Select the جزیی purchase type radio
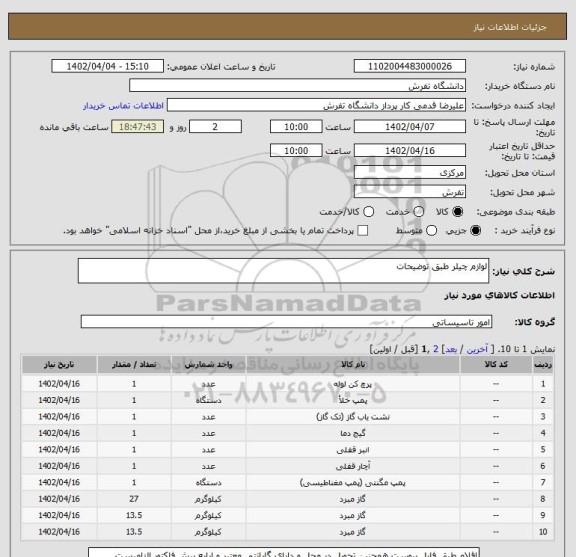Image resolution: width=576 pixels, height=557 pixels. click(475, 230)
